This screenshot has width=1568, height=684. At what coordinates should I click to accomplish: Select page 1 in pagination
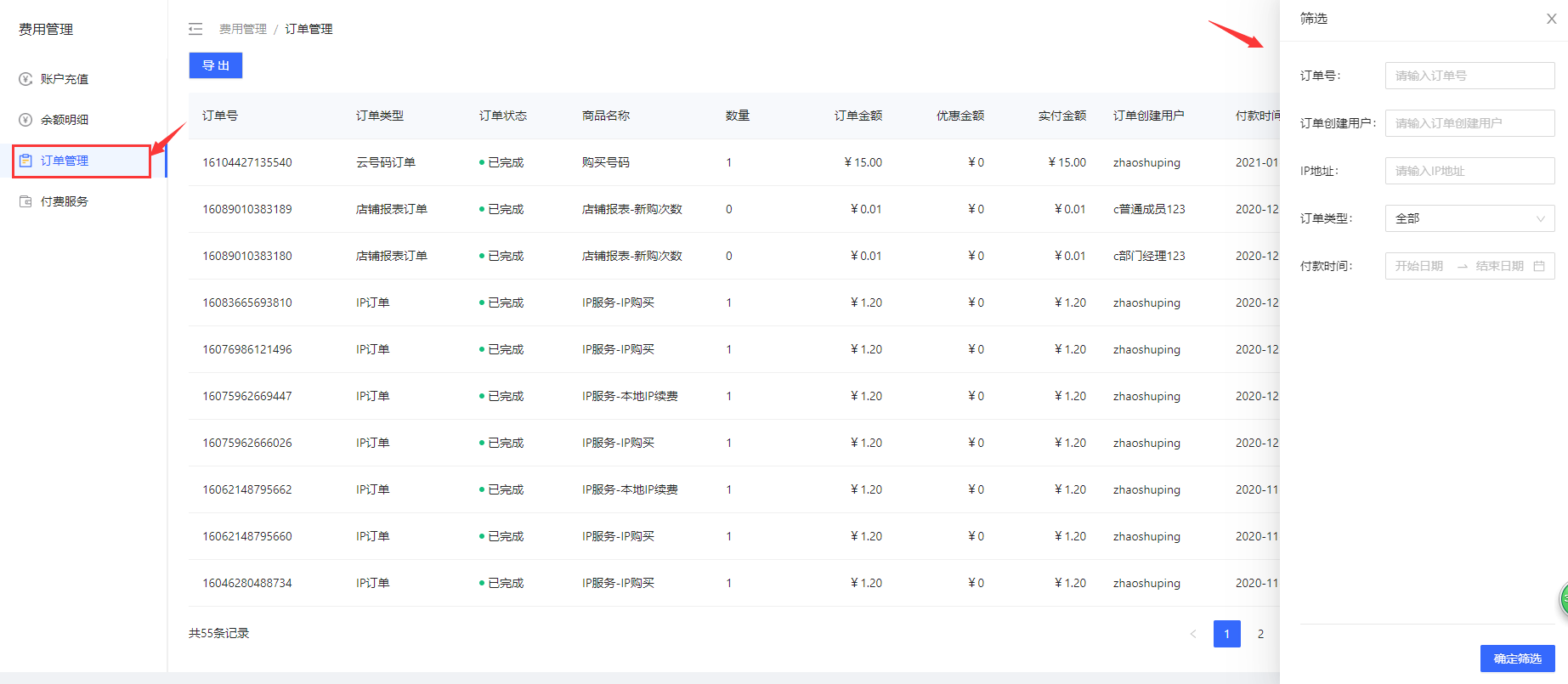1227,634
